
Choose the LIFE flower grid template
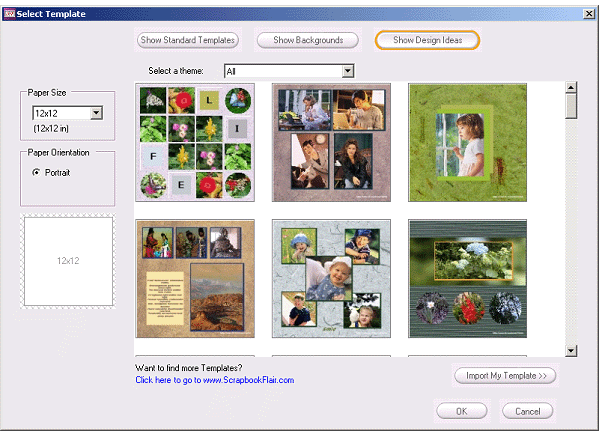coord(195,142)
